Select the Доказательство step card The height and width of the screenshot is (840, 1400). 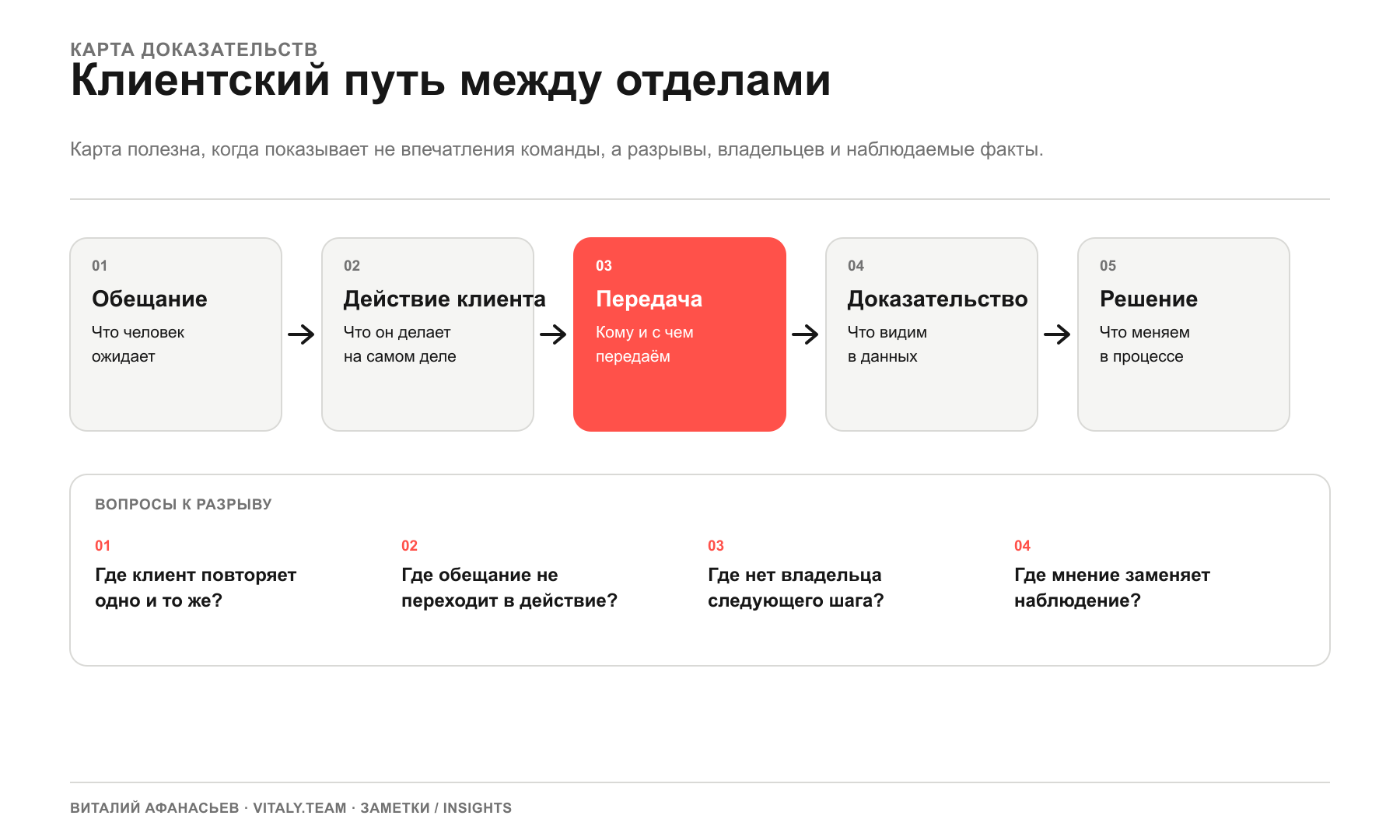pos(932,334)
